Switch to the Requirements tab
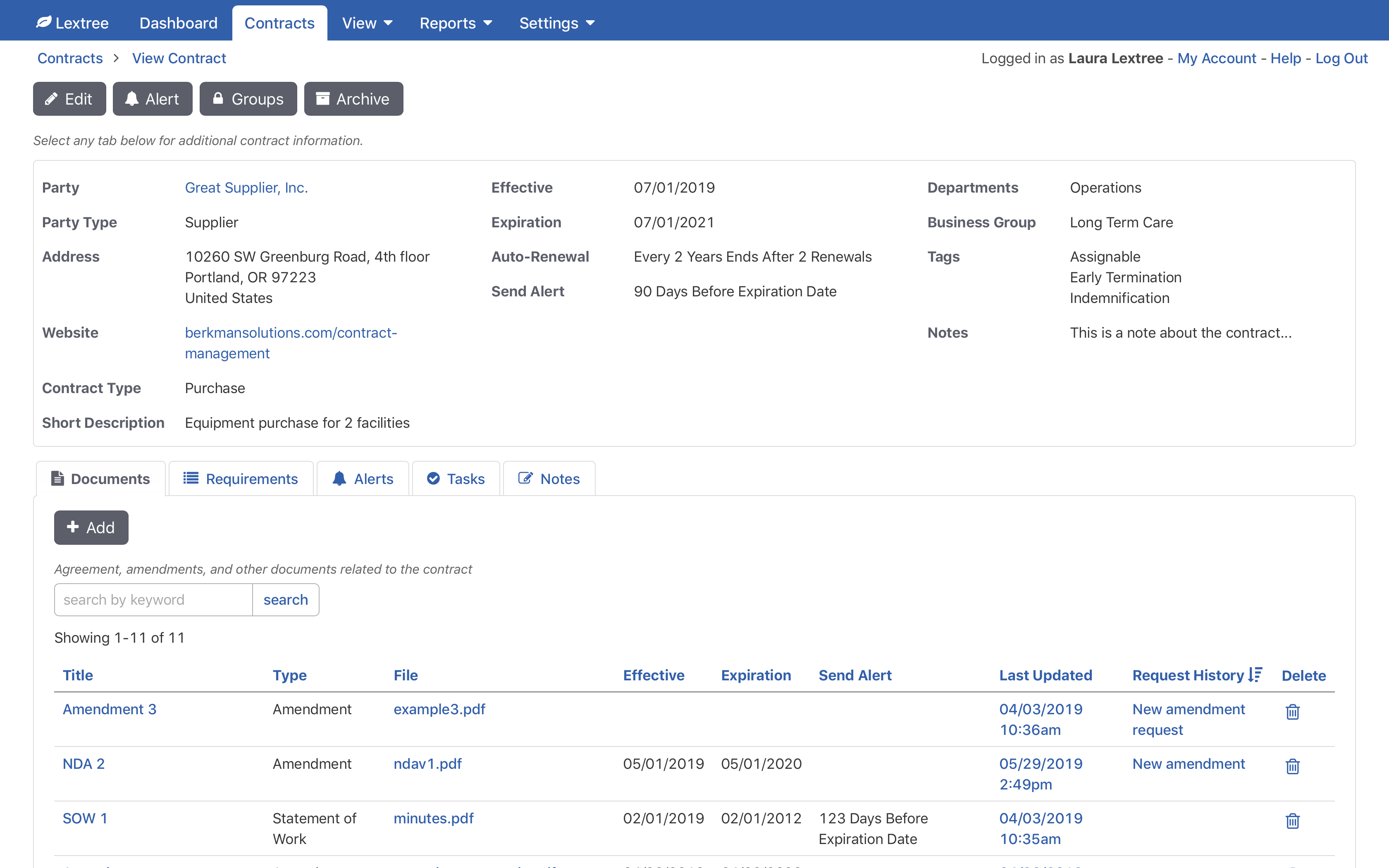This screenshot has width=1389, height=868. [x=241, y=478]
